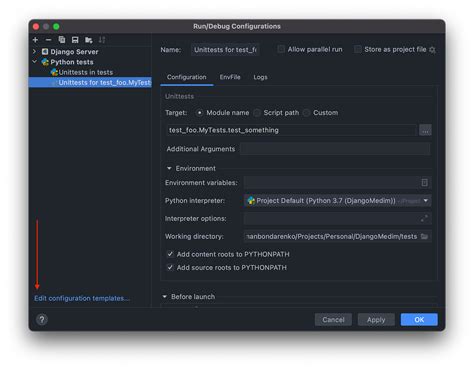
Task: Open Edit configuration templates link
Action: [82, 298]
